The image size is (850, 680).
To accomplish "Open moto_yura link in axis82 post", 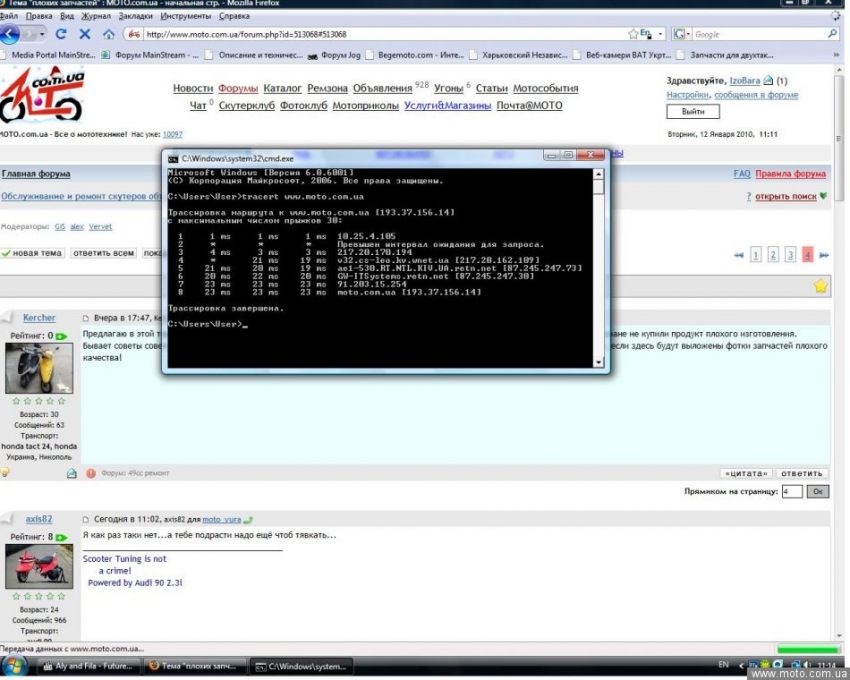I will [221, 519].
